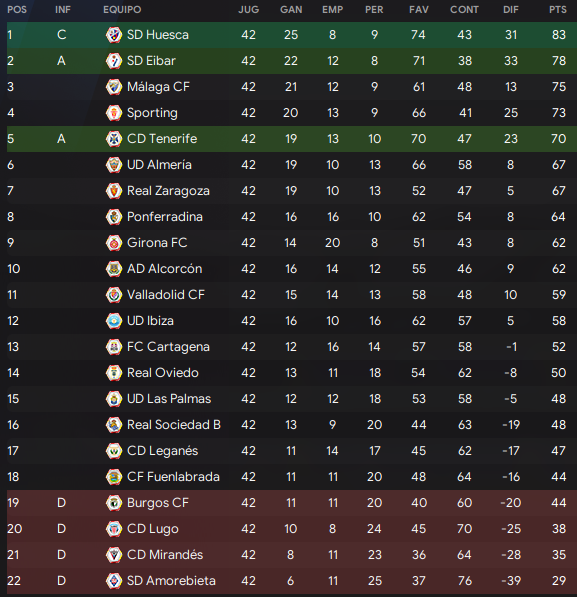Click the FAV column header

point(419,10)
